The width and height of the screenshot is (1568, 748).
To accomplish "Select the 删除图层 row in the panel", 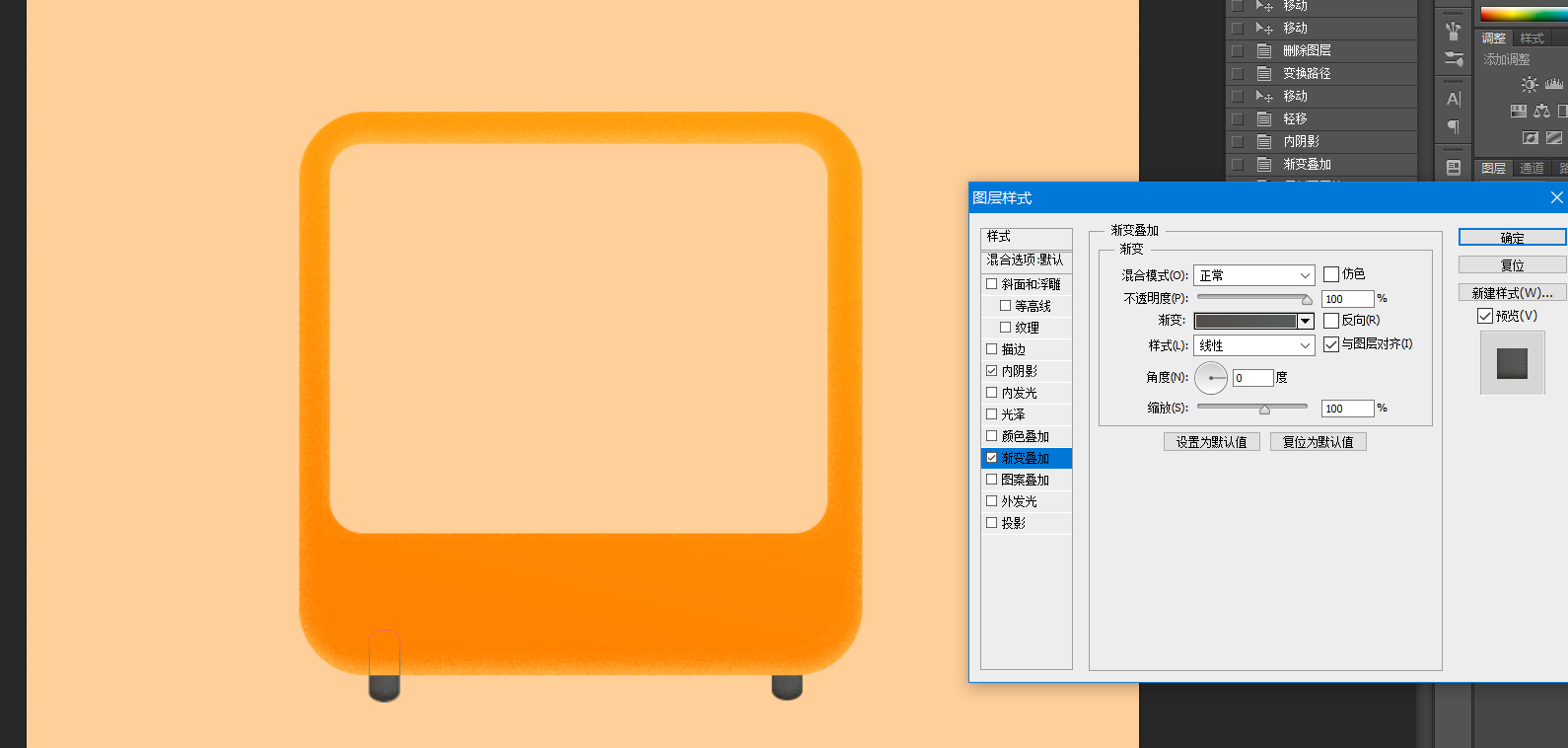I will 1321,50.
